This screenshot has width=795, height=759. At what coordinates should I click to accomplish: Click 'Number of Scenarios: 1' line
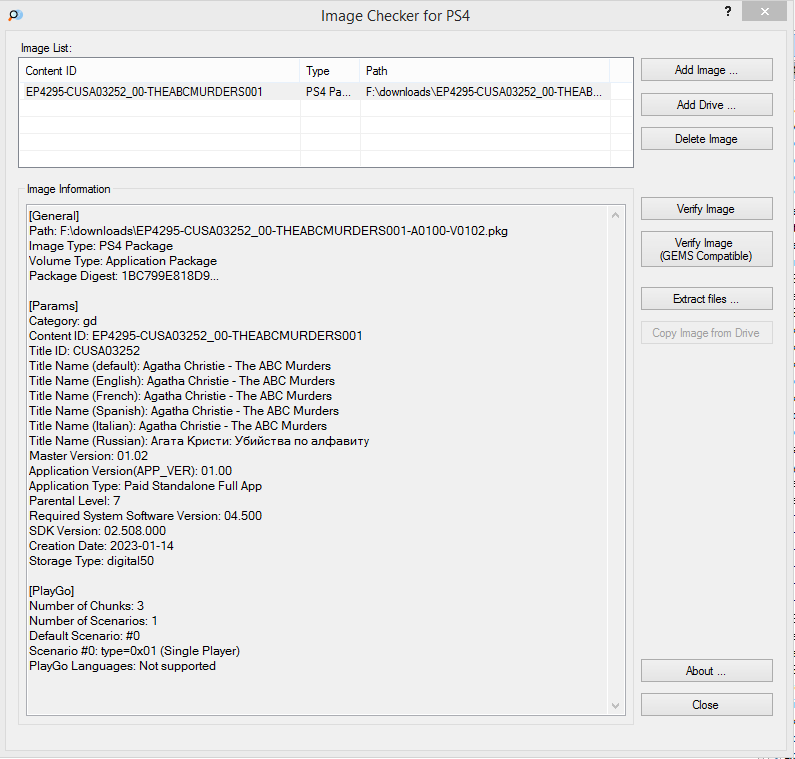tap(93, 621)
